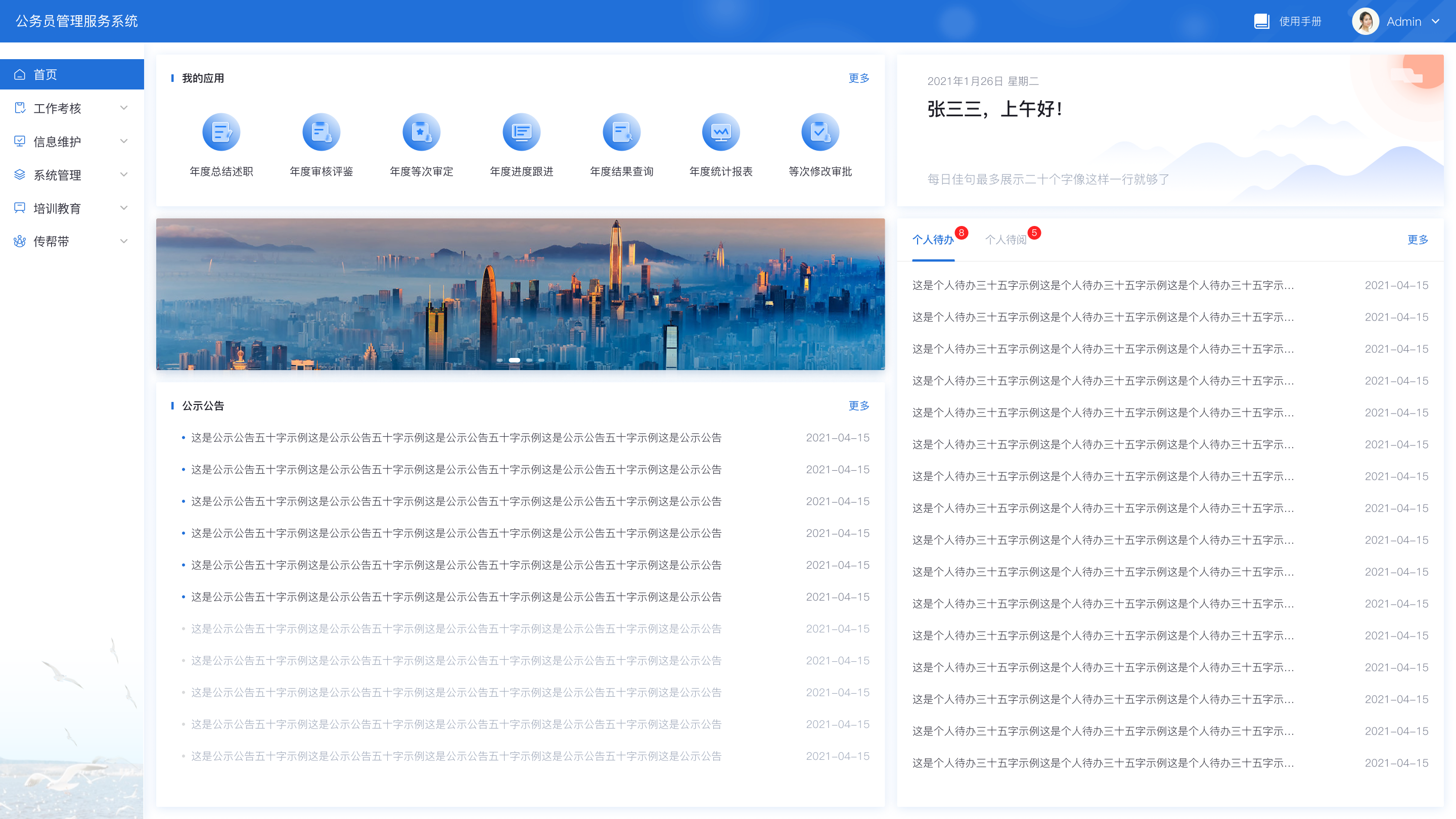Click the 首页 home icon in sidebar

tap(20, 75)
